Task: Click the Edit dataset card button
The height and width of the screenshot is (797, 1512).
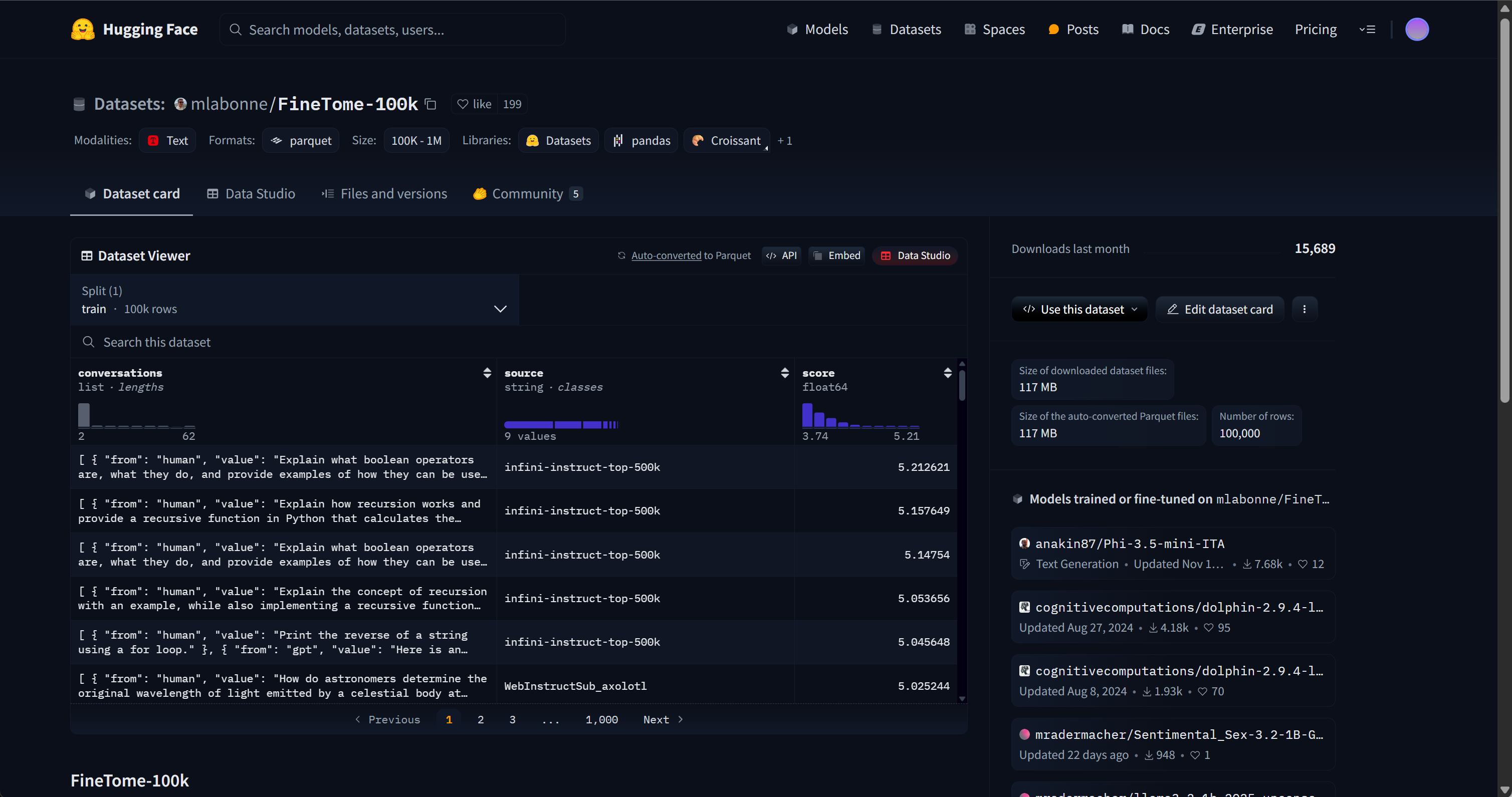Action: pos(1220,309)
